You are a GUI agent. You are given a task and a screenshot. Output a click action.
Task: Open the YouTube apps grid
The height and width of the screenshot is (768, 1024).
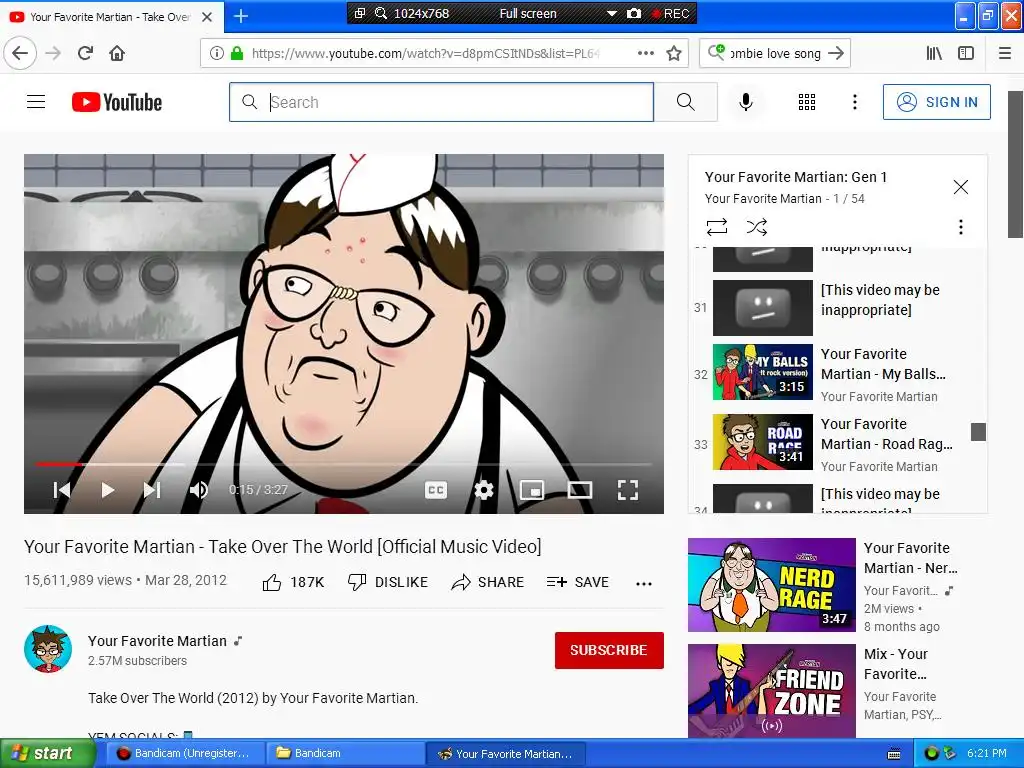(x=807, y=102)
